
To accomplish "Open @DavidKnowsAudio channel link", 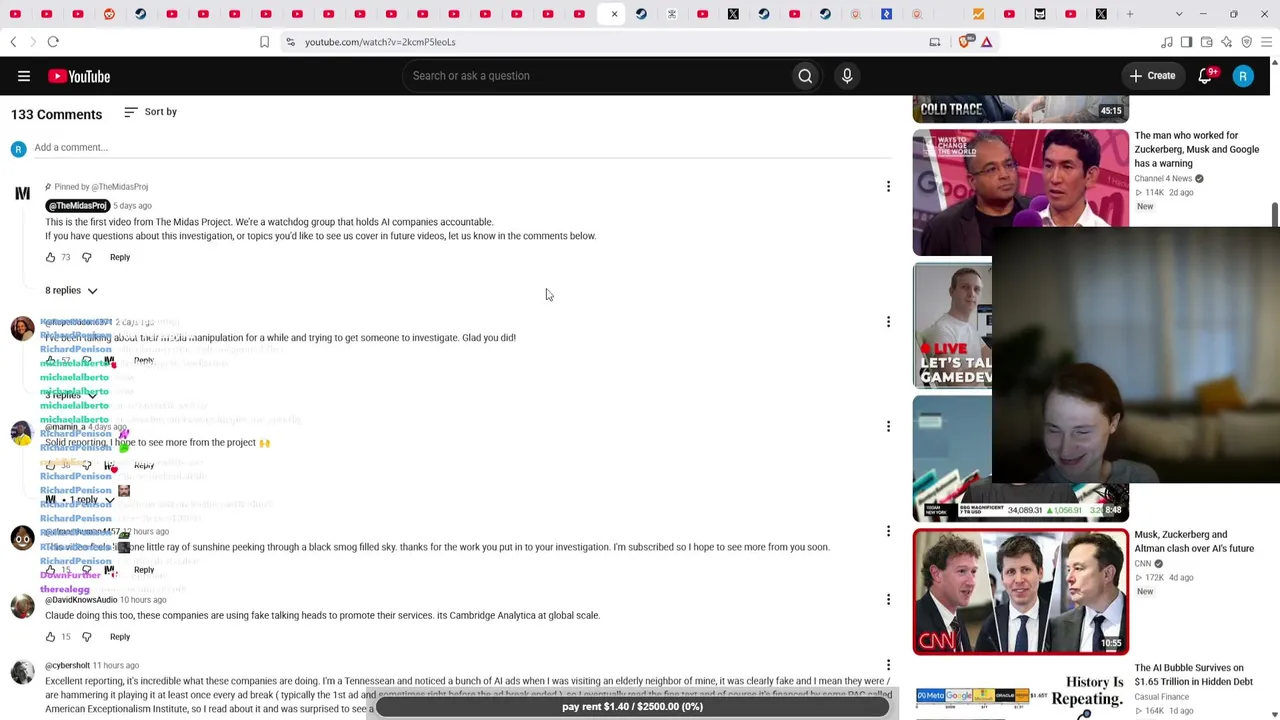I will coord(81,600).
